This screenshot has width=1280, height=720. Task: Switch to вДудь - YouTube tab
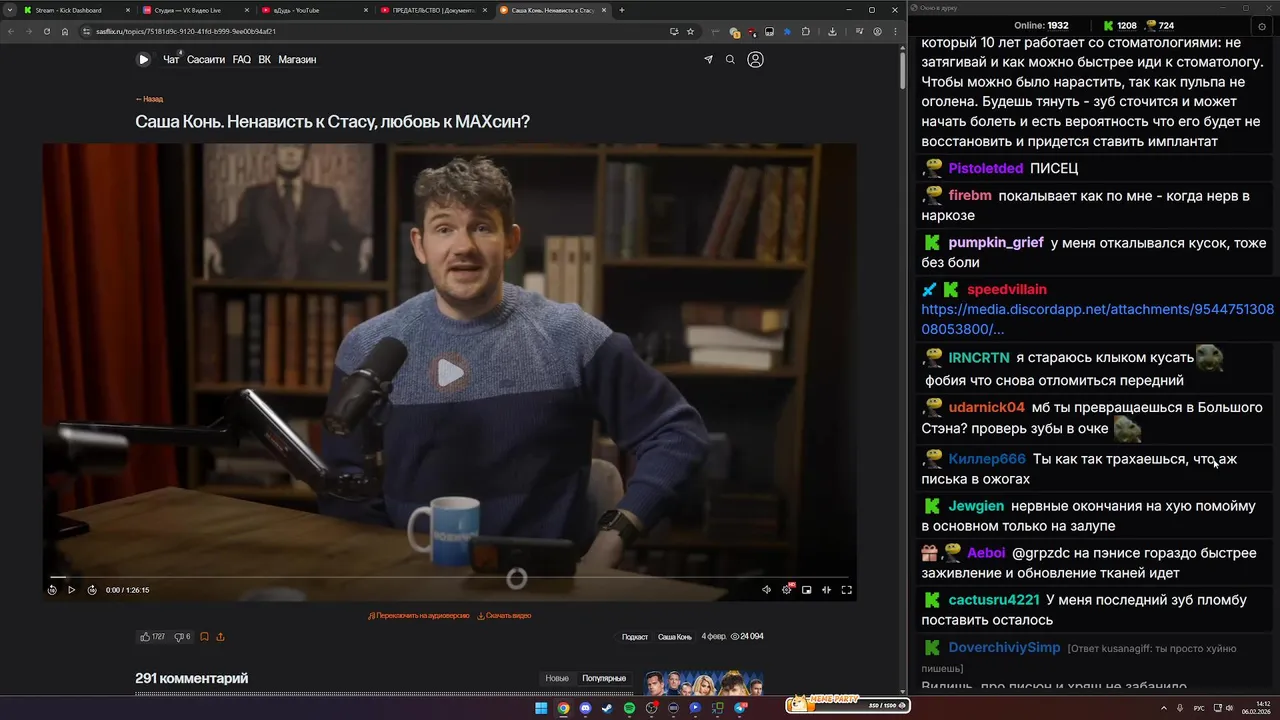click(x=315, y=10)
